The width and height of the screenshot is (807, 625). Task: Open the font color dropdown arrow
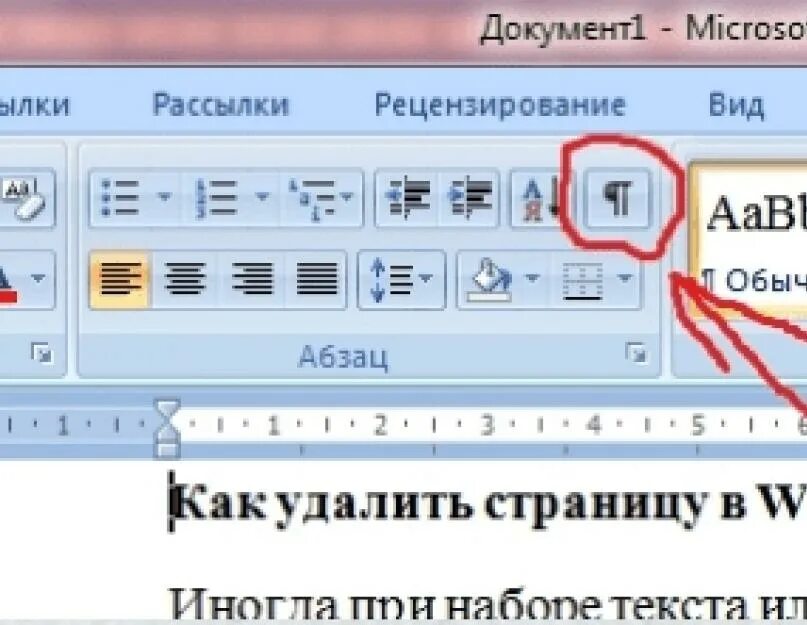point(38,279)
